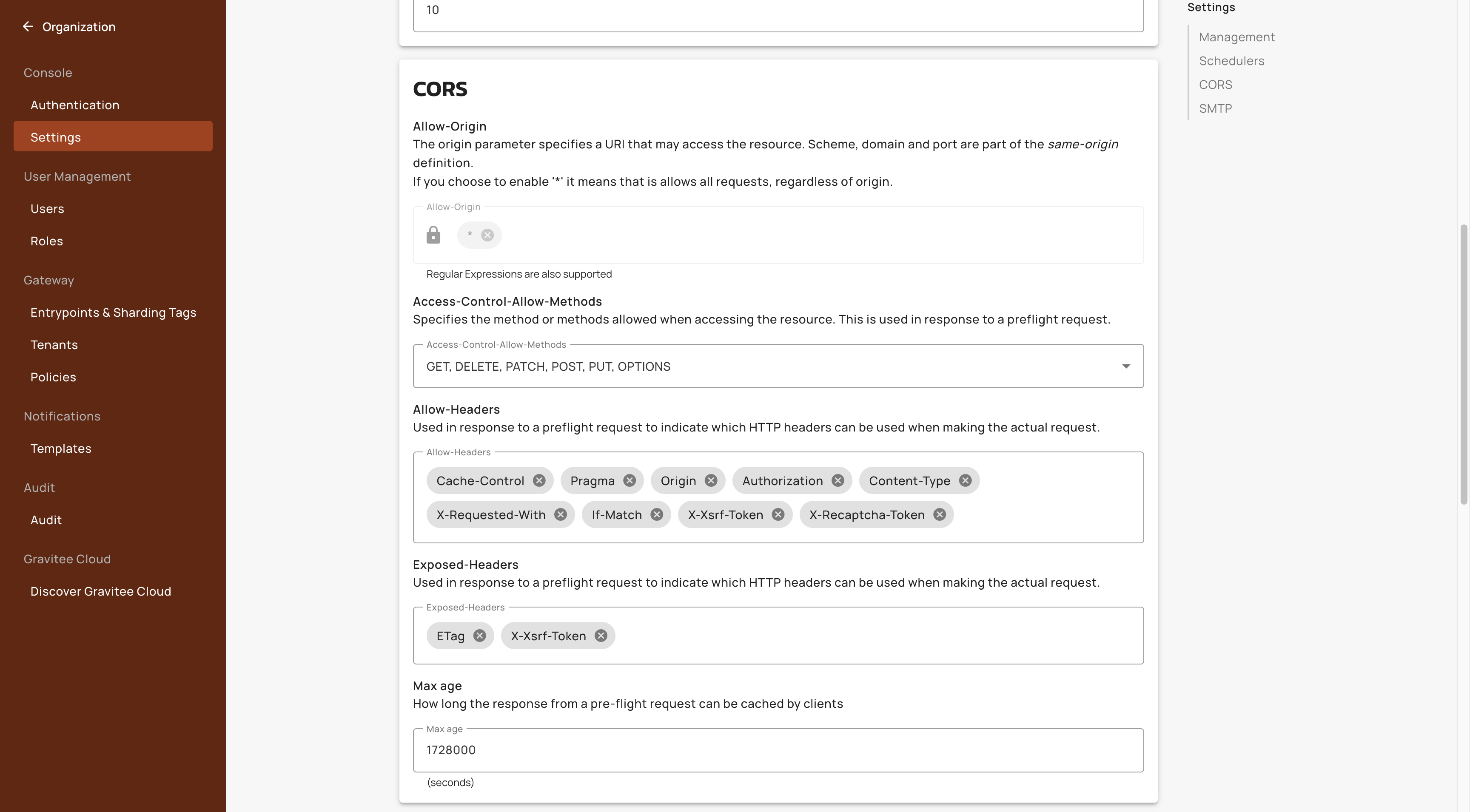Click the back arrow next to Organization
The width and height of the screenshot is (1470, 812).
pos(27,27)
